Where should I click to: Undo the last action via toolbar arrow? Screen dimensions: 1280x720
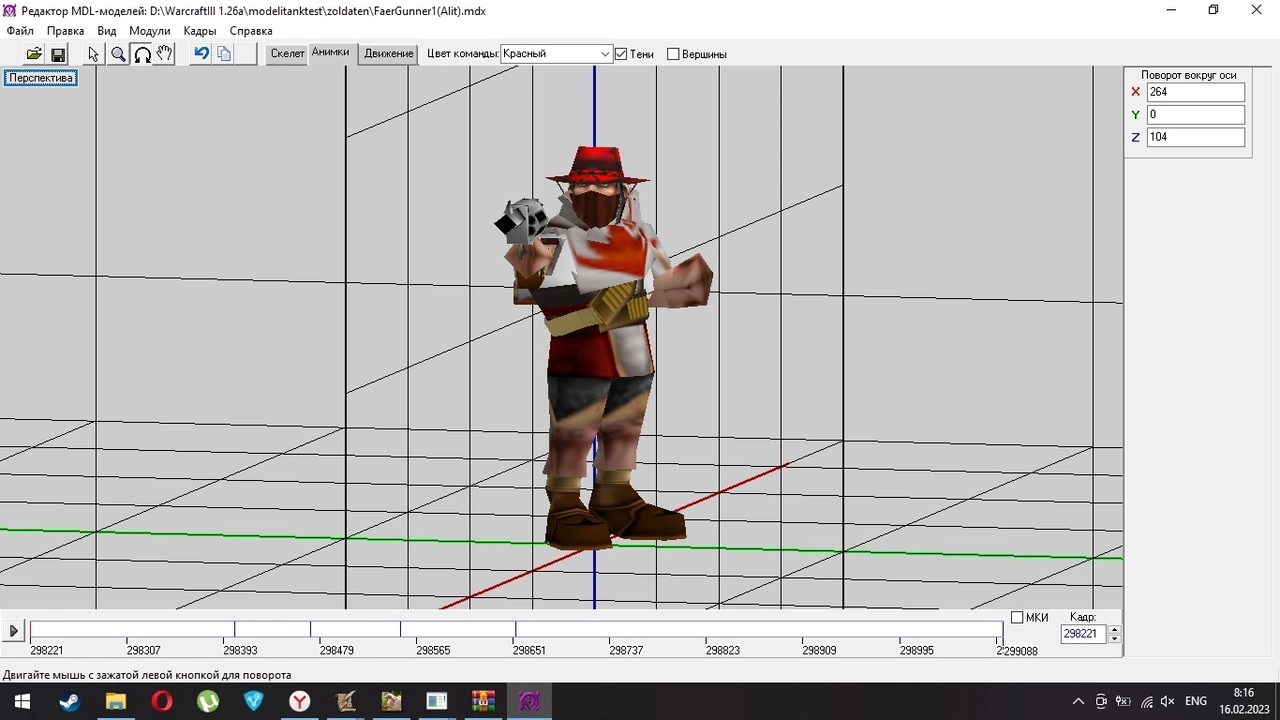click(x=201, y=54)
